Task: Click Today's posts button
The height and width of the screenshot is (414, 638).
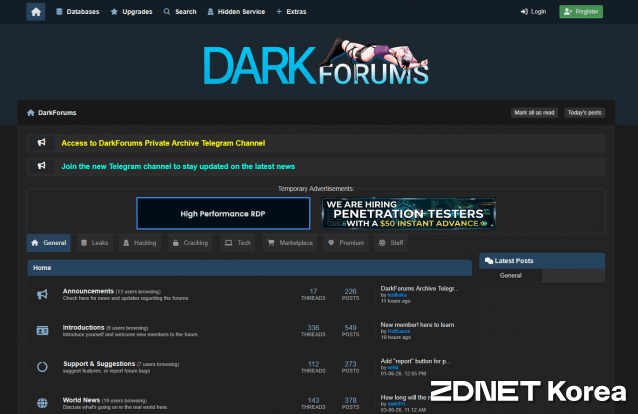Action: point(584,113)
